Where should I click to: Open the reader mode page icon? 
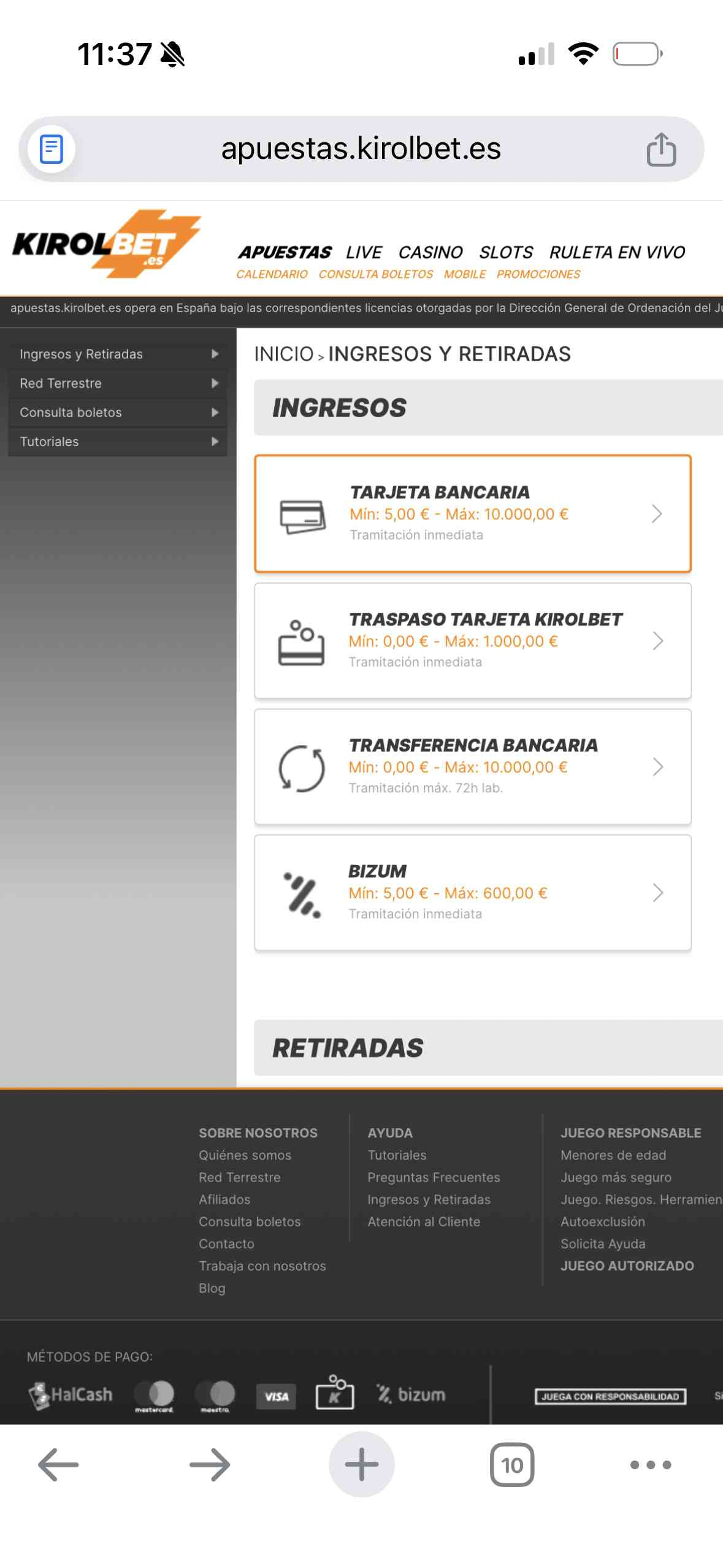(x=52, y=149)
